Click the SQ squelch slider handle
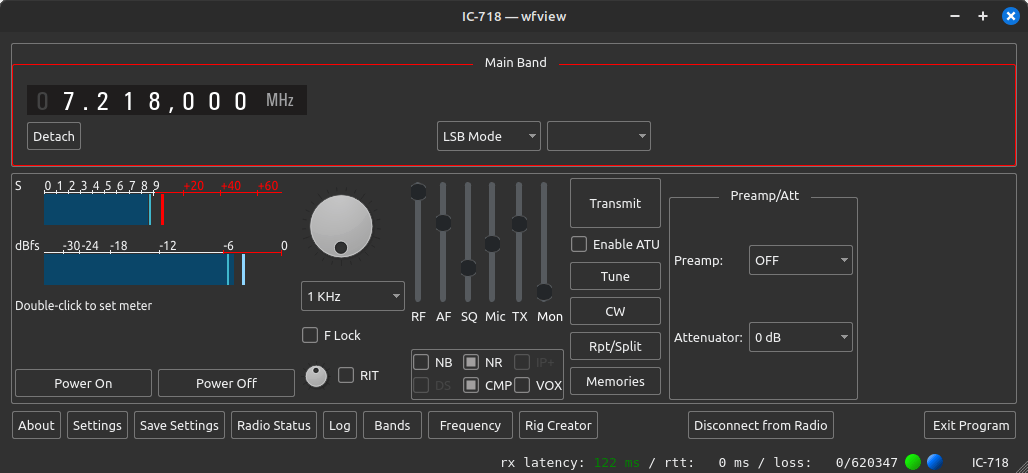This screenshot has width=1028, height=473. (468, 268)
